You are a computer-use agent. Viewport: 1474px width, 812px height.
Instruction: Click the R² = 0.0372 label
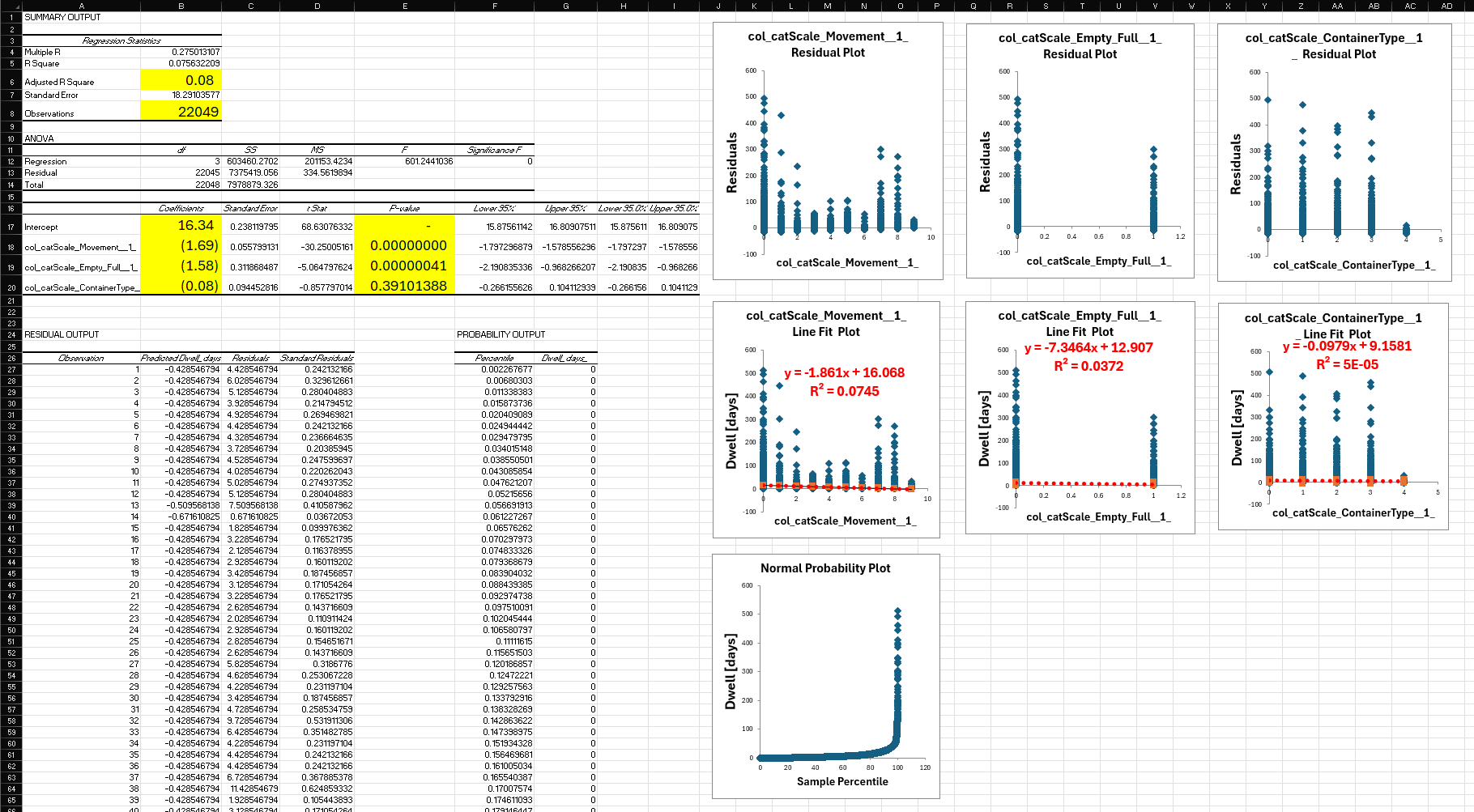pos(1088,366)
